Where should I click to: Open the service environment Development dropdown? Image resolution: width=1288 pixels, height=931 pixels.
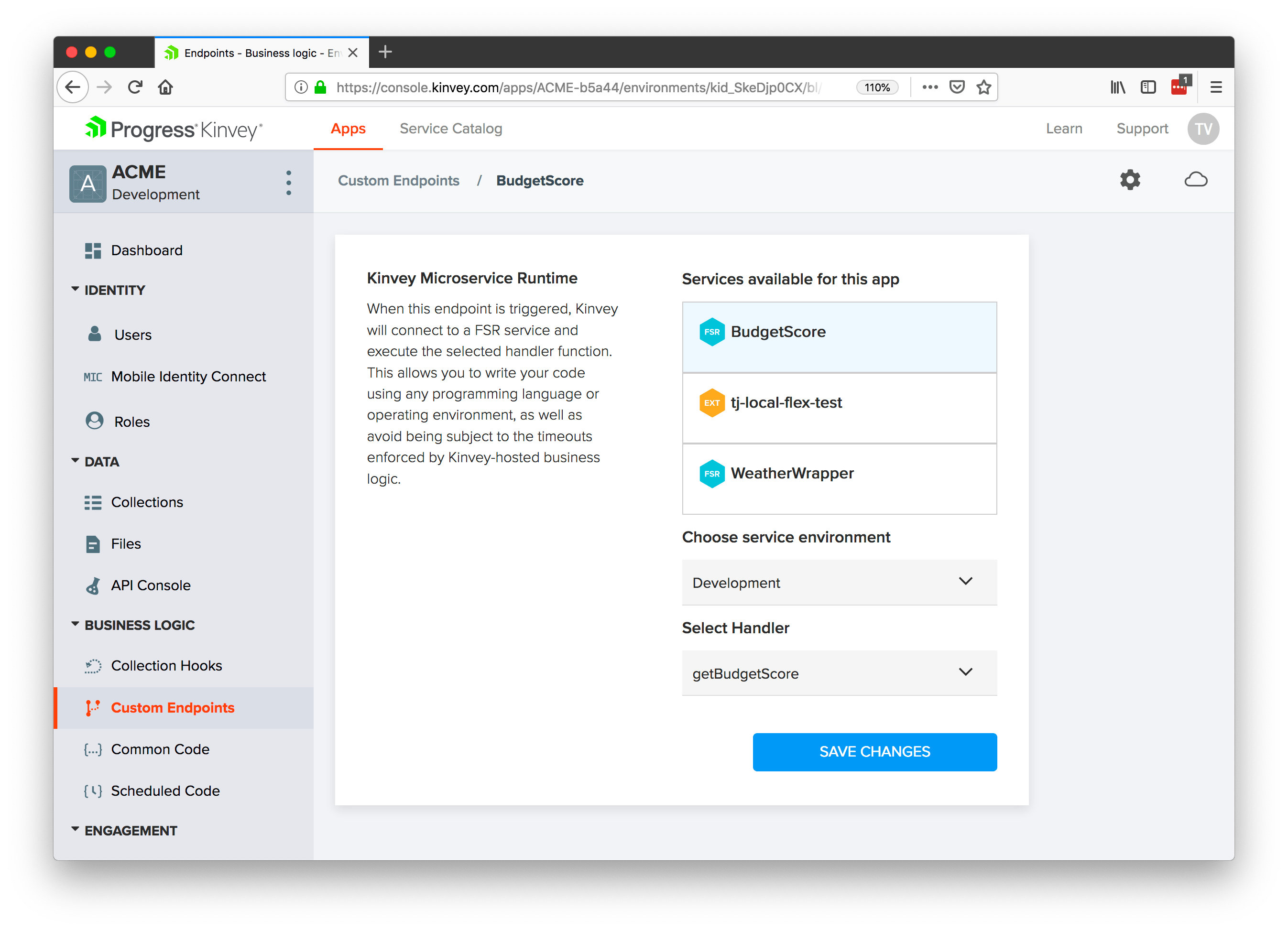(x=839, y=583)
